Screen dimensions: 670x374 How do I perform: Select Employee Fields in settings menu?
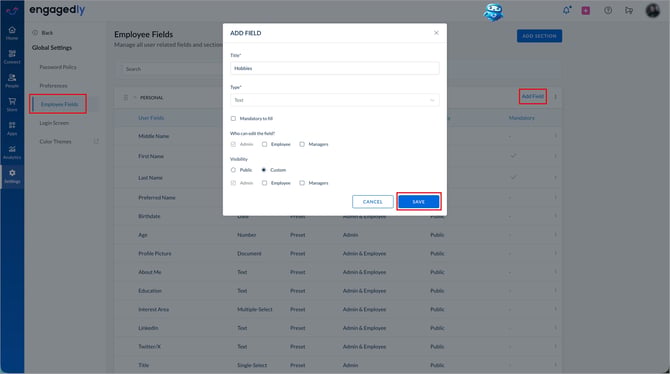59,104
